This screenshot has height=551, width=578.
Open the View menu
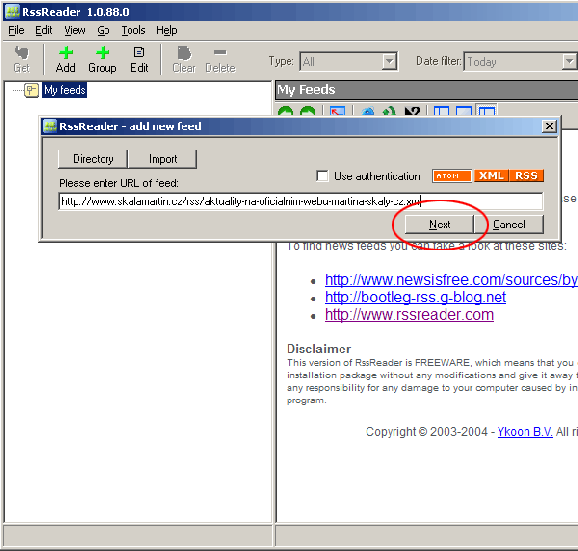[75, 30]
